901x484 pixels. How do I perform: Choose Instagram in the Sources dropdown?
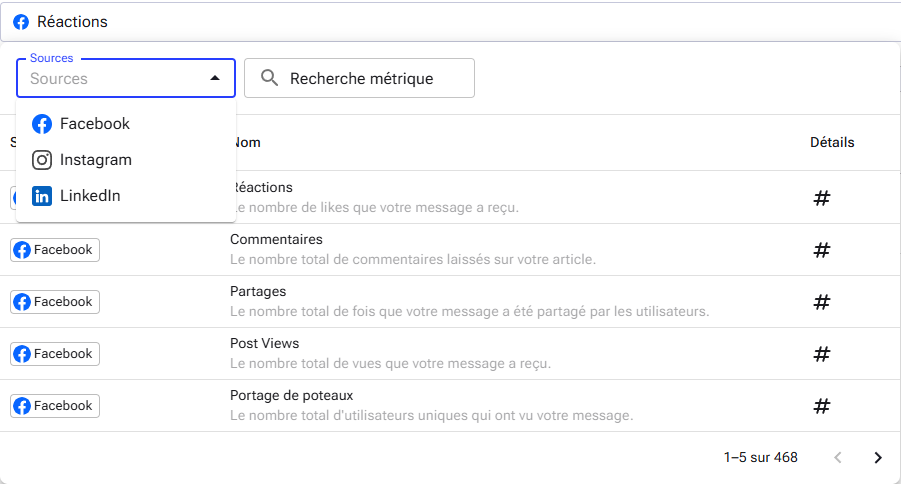point(95,160)
